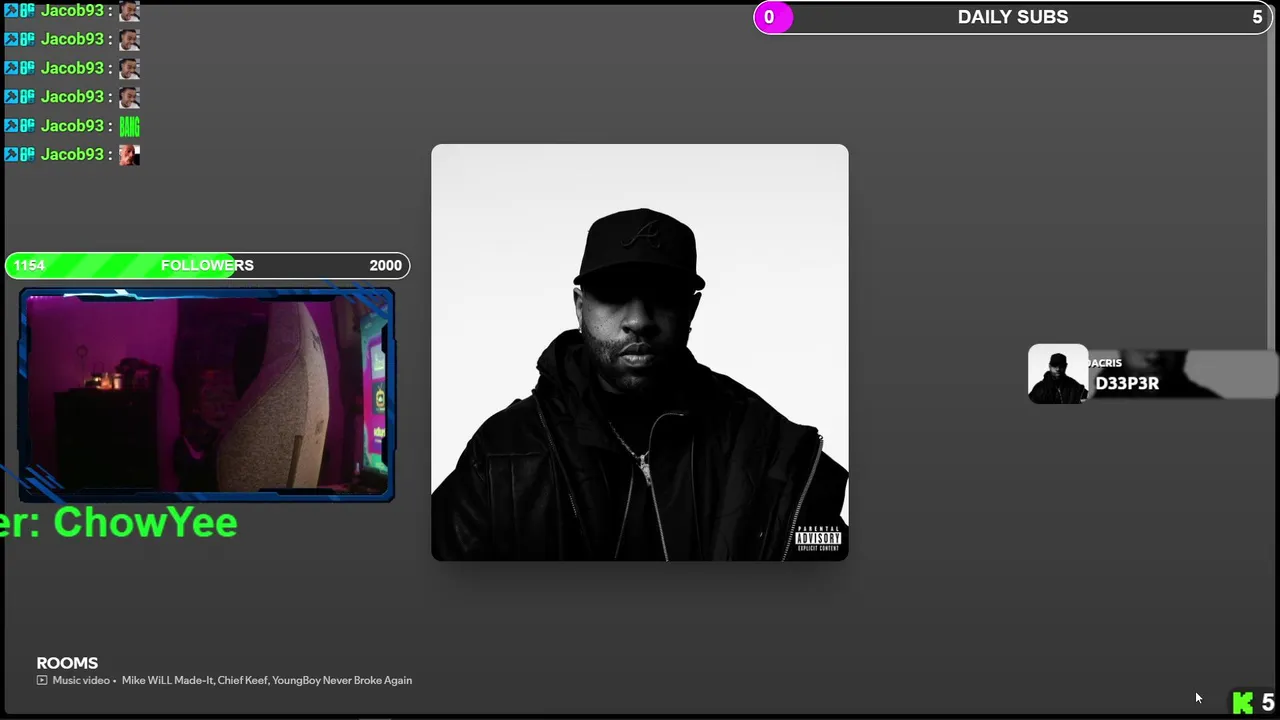1280x720 pixels.
Task: Click the OG badge on the last chat message
Action: 28,155
